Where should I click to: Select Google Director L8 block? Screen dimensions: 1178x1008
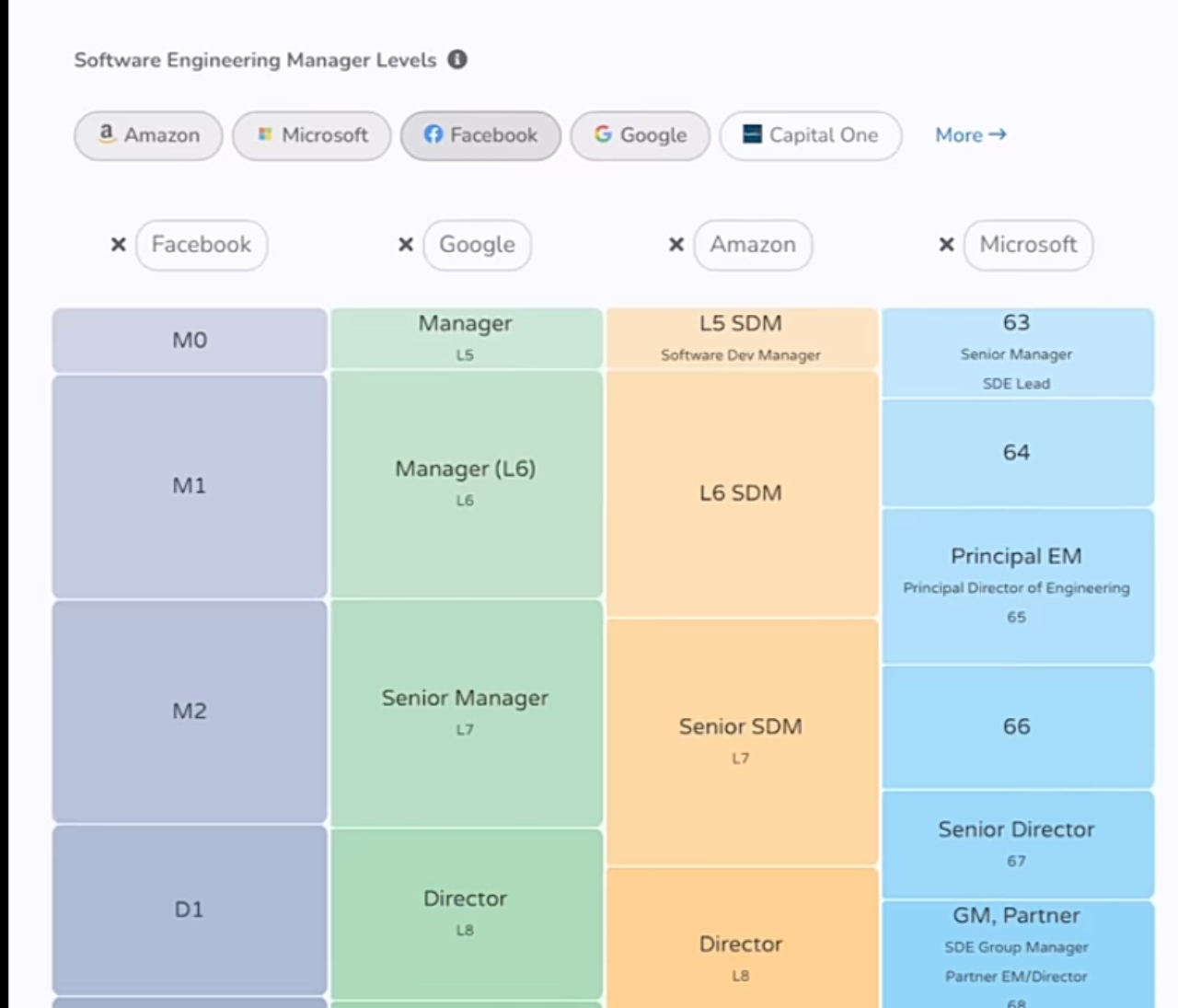(x=466, y=913)
